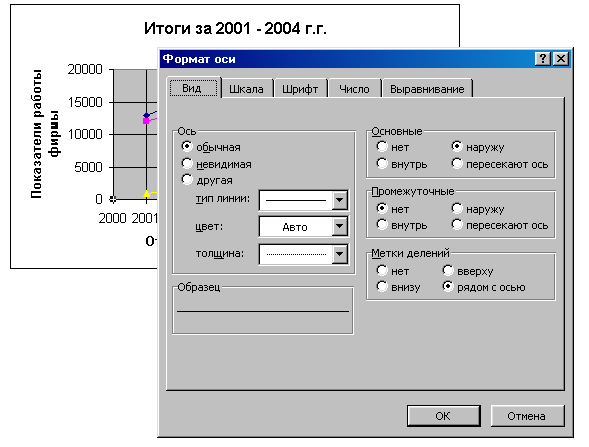
Task: Open the Шкала tab
Action: (x=246, y=89)
